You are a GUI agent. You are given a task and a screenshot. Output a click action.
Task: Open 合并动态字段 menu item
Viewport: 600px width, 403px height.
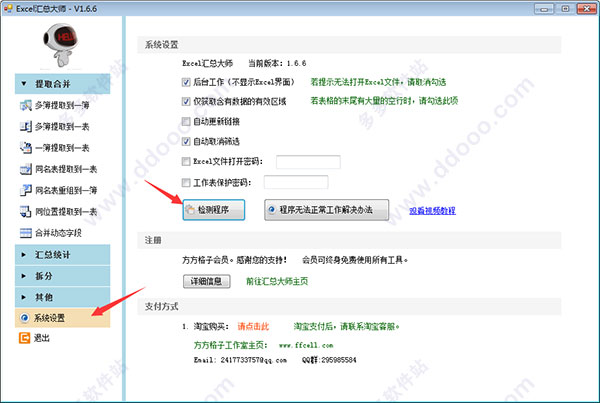58,233
